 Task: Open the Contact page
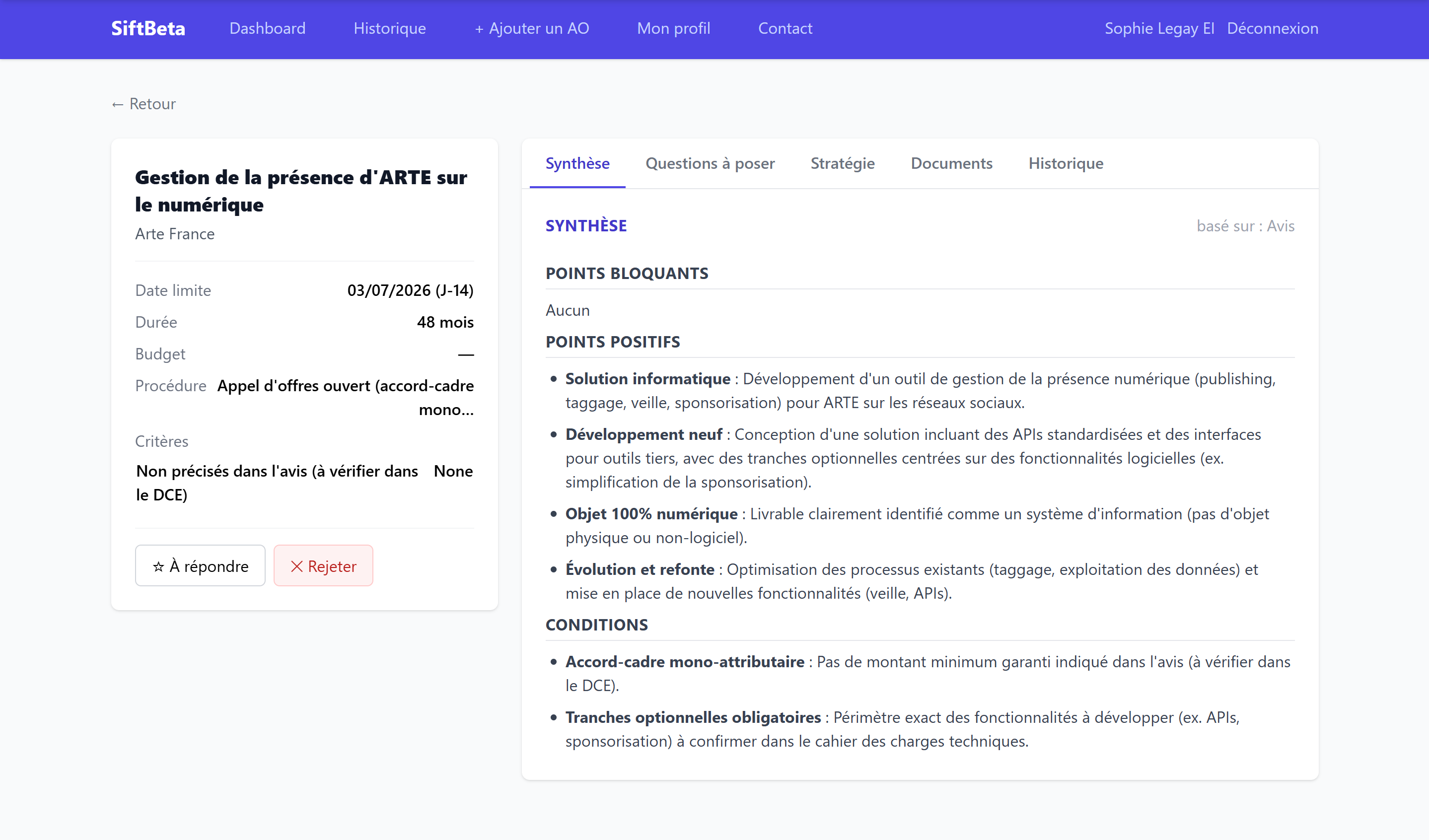(x=785, y=28)
